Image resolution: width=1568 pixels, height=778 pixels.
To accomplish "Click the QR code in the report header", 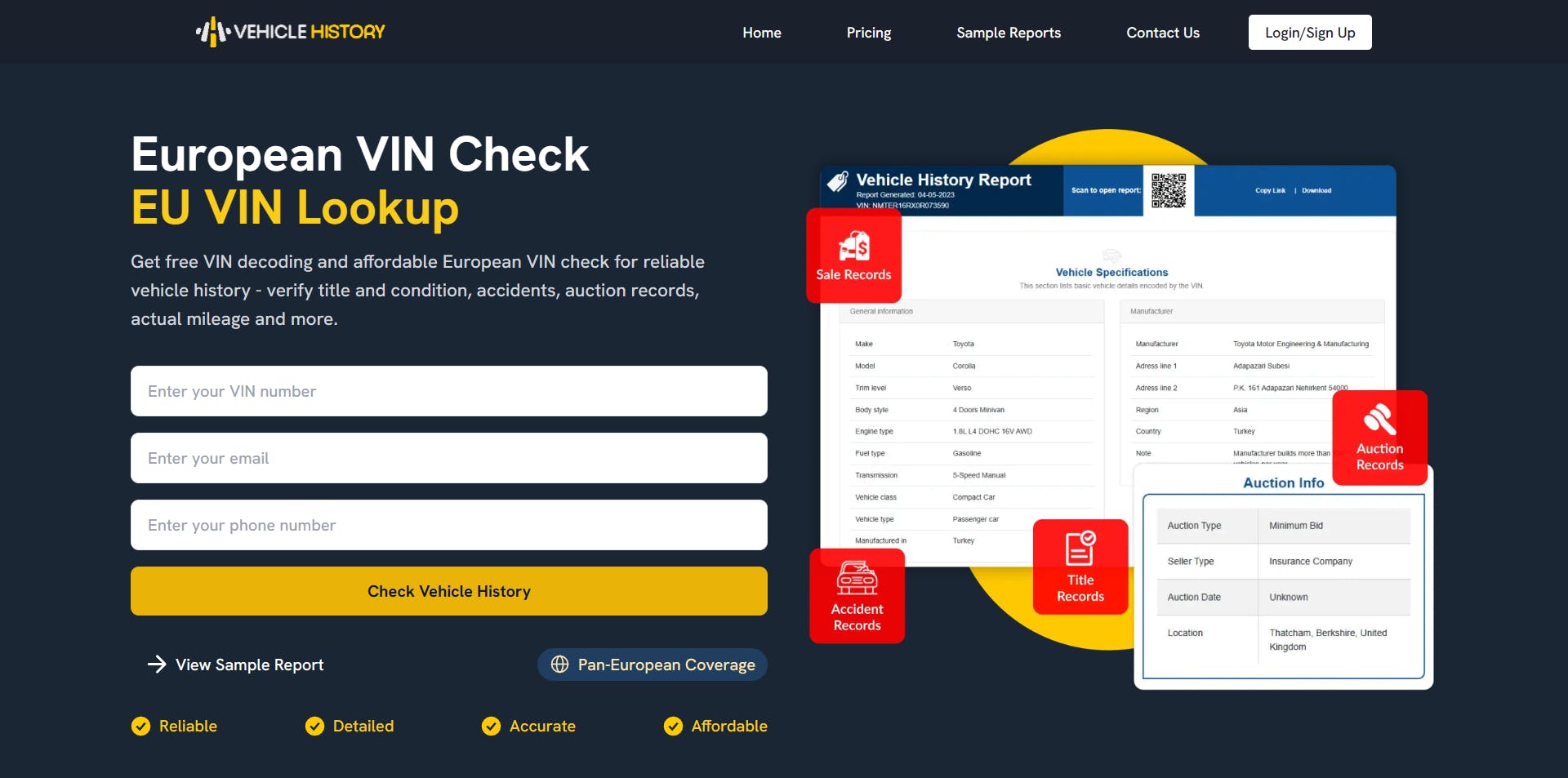I will point(1169,190).
